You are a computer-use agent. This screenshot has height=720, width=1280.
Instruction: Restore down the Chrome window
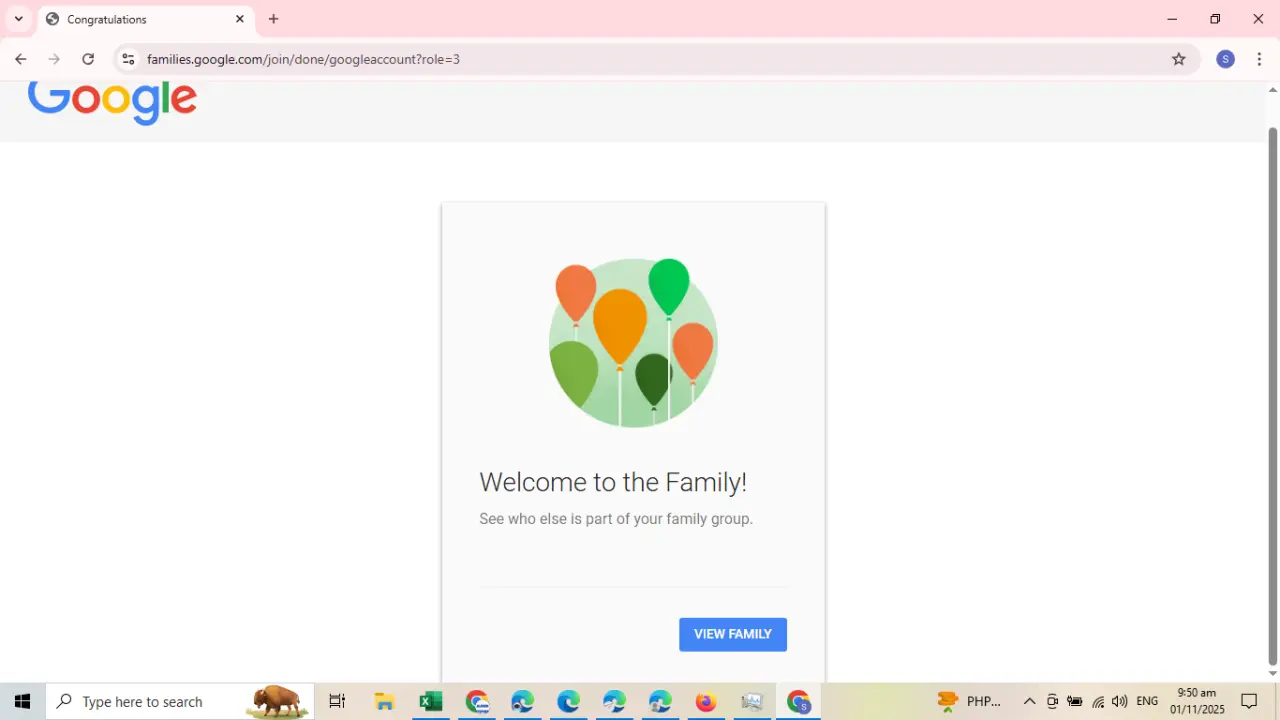1215,19
